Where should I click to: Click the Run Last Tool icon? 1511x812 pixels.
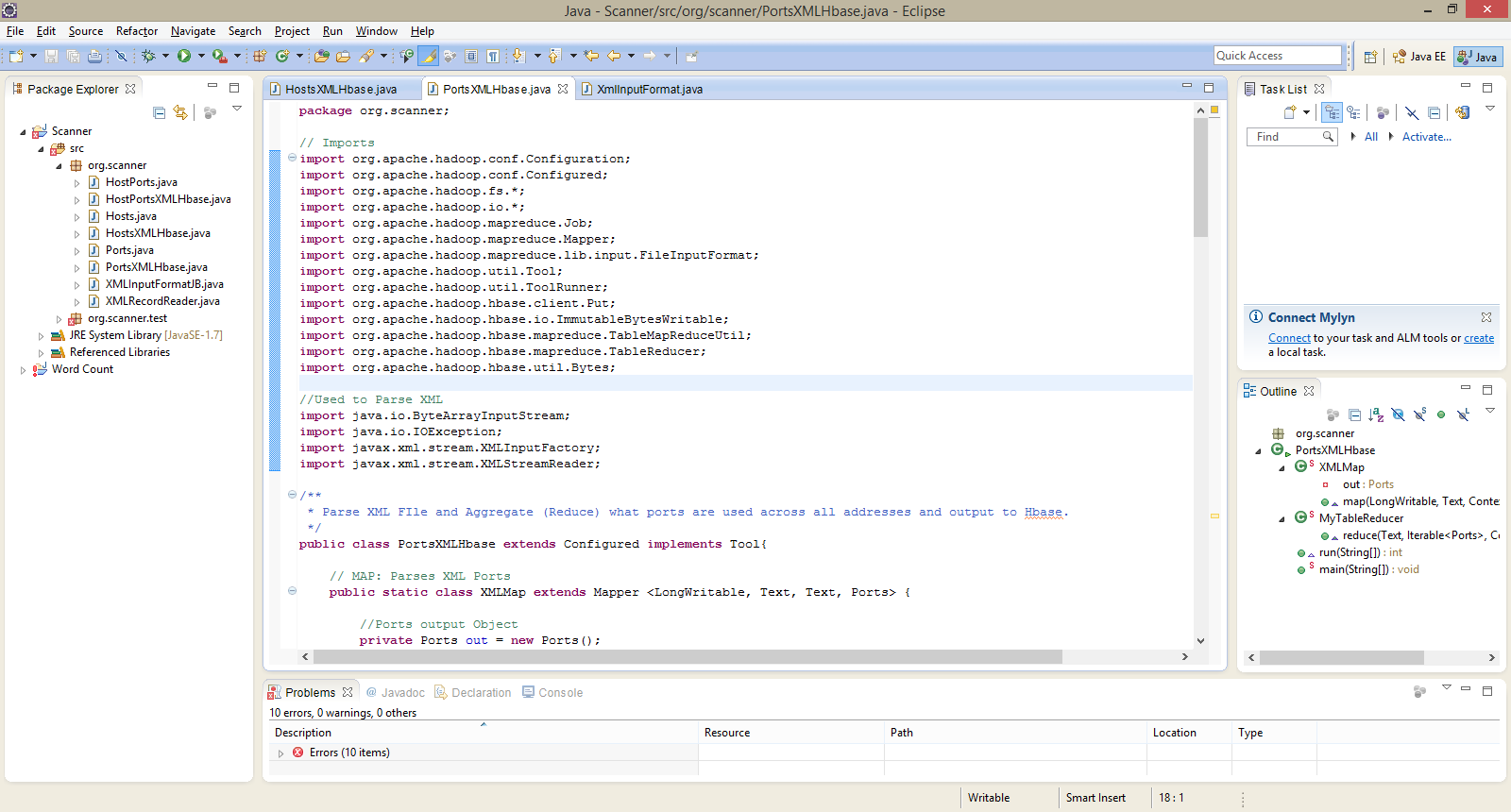click(219, 56)
